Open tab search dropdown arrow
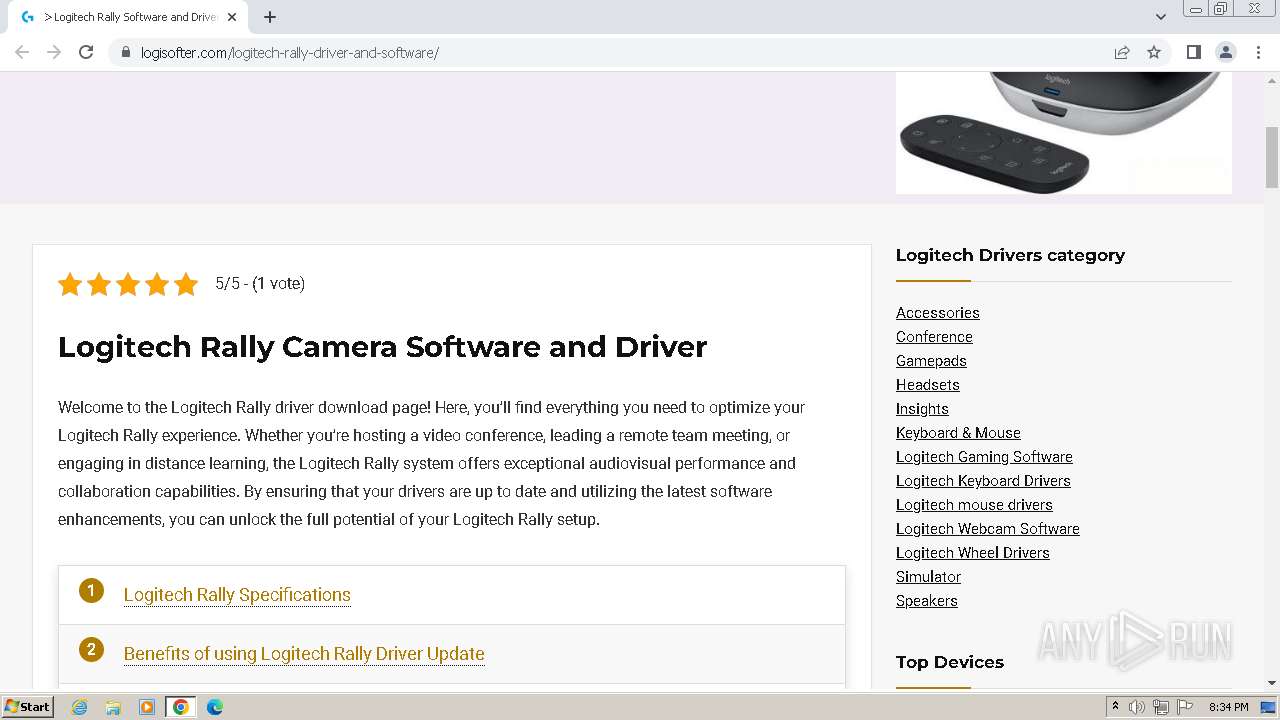This screenshot has width=1280, height=720. point(1160,17)
